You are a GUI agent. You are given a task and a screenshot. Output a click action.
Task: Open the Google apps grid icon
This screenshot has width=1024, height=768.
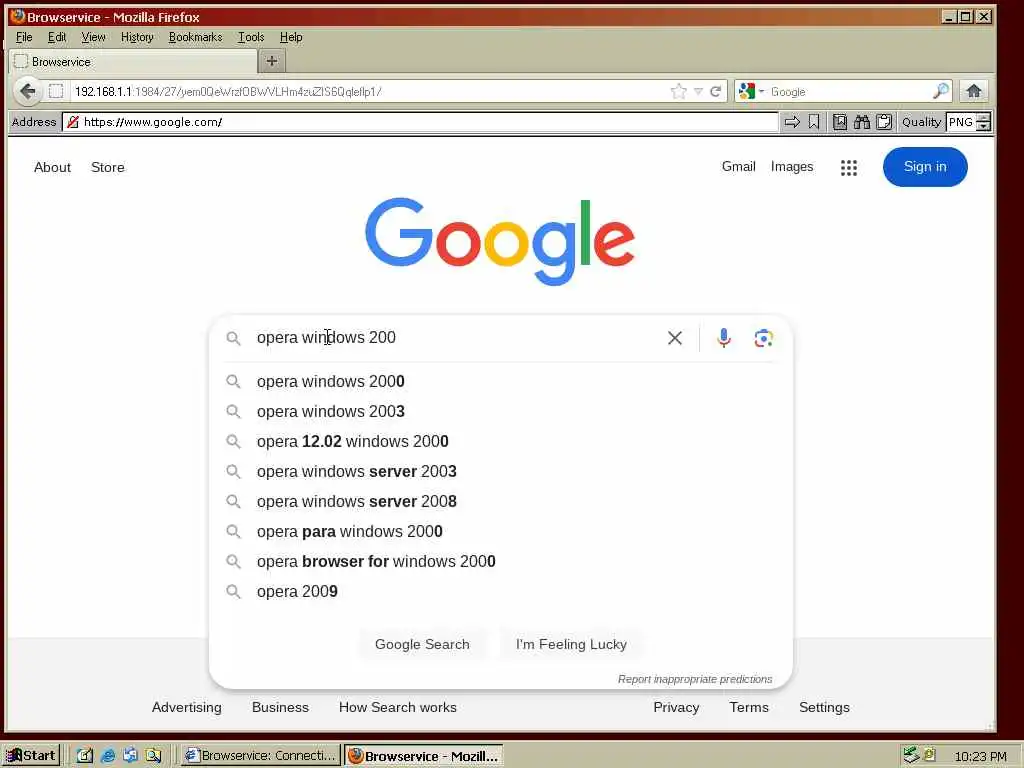click(x=848, y=168)
